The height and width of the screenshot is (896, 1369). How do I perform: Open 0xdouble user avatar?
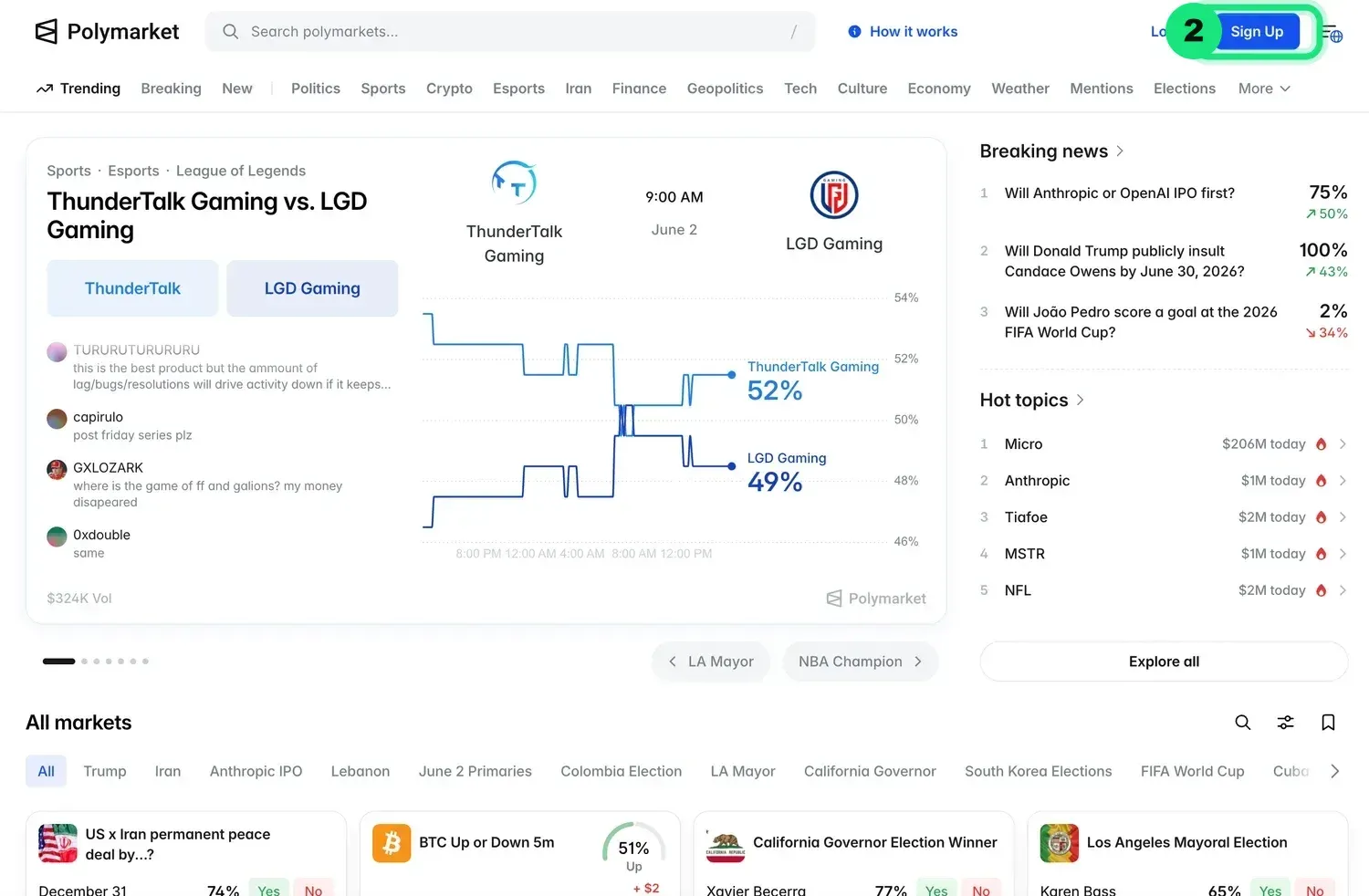(x=57, y=537)
